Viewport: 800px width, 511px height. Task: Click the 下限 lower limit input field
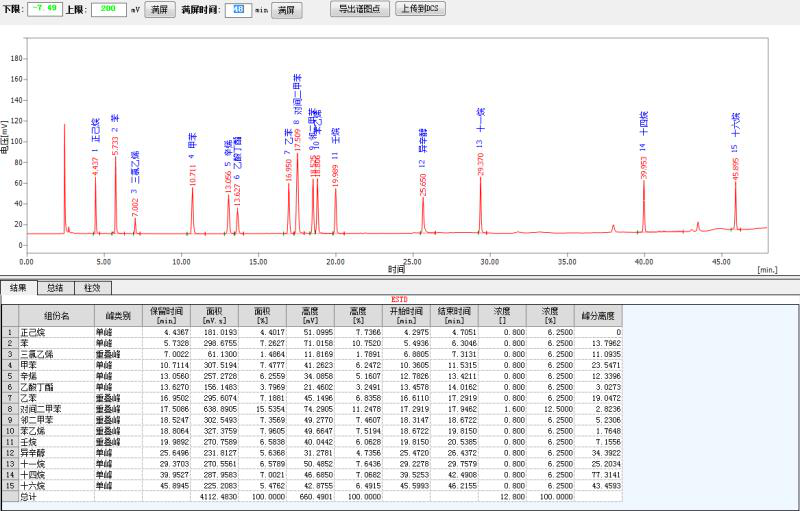click(x=44, y=9)
